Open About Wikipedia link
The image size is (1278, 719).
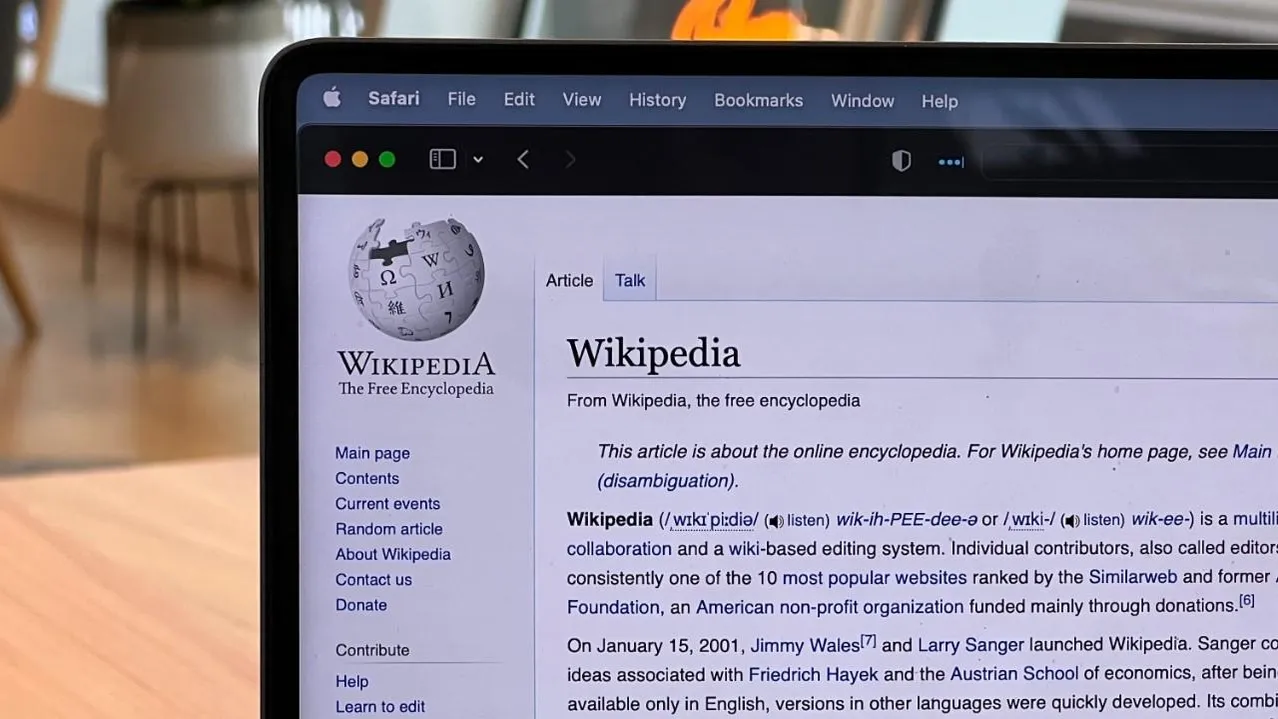pyautogui.click(x=393, y=554)
